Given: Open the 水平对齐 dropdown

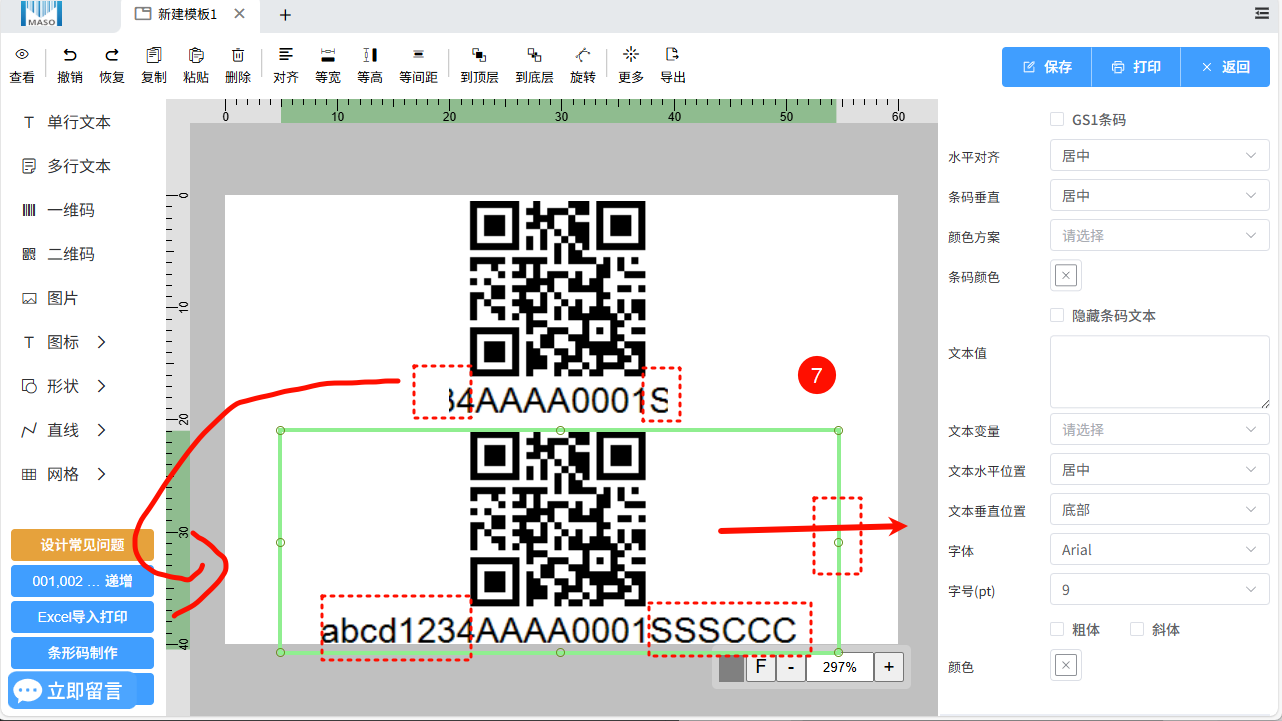Looking at the screenshot, I should [x=1160, y=156].
